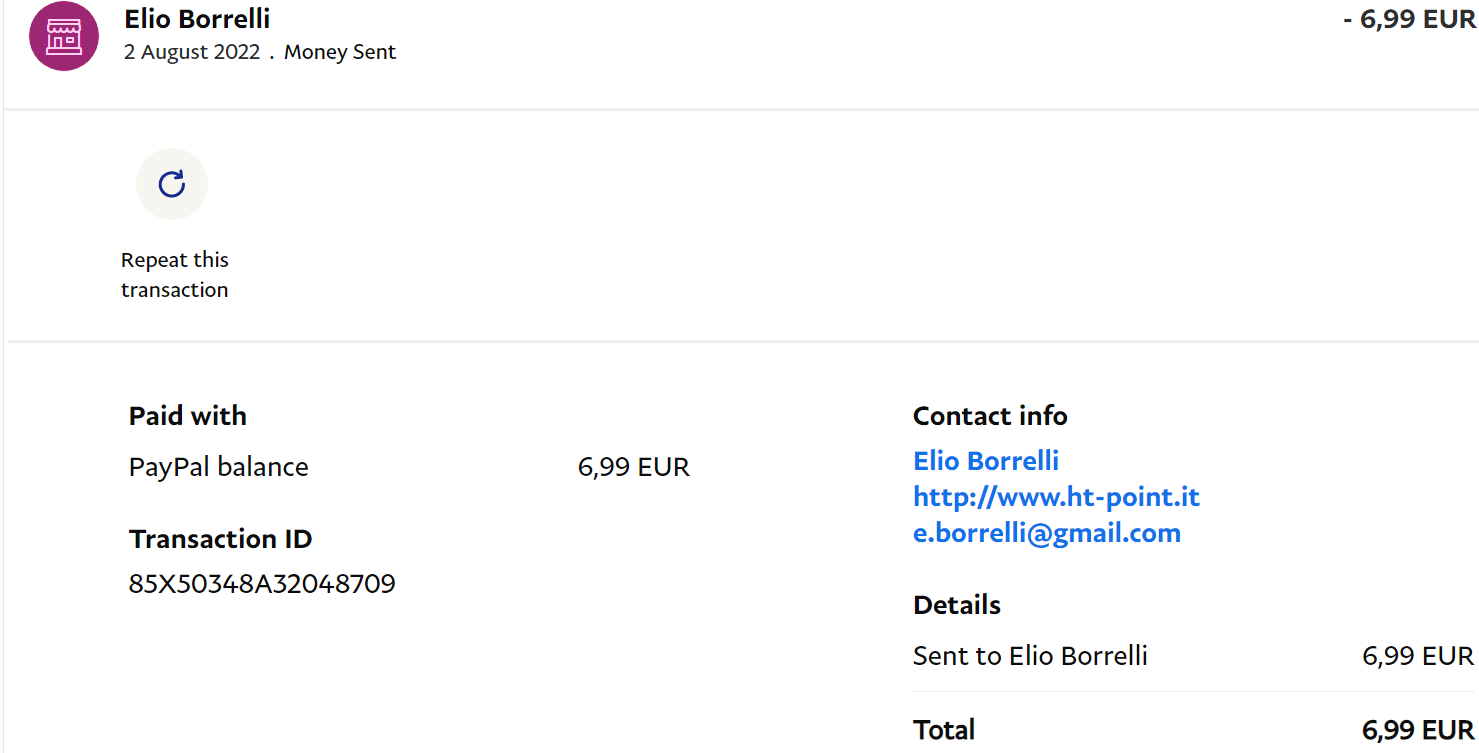Click the 'Sent to Elio Borrelli' line

(1029, 656)
